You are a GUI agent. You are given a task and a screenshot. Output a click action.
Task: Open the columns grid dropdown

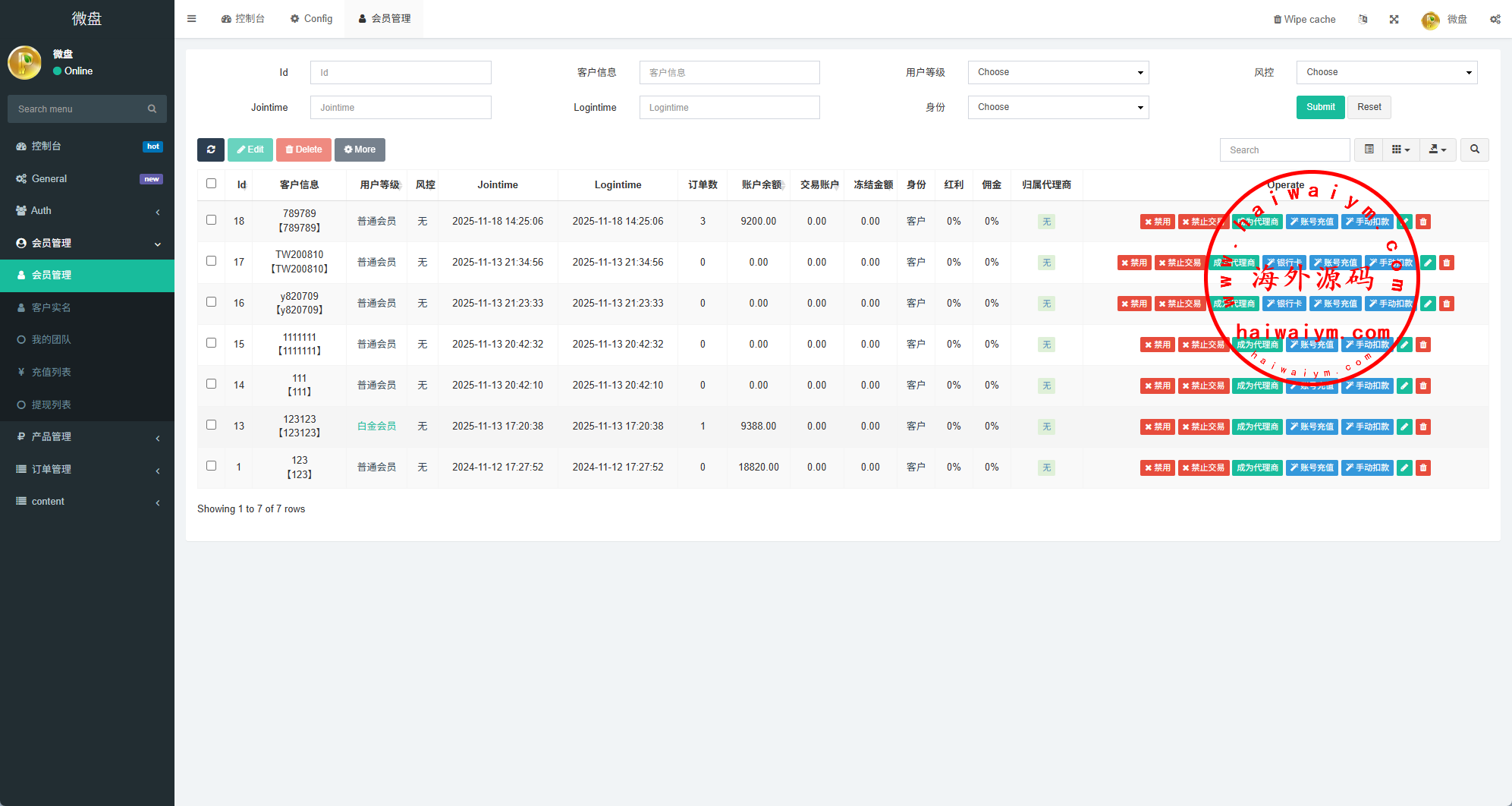click(1400, 150)
